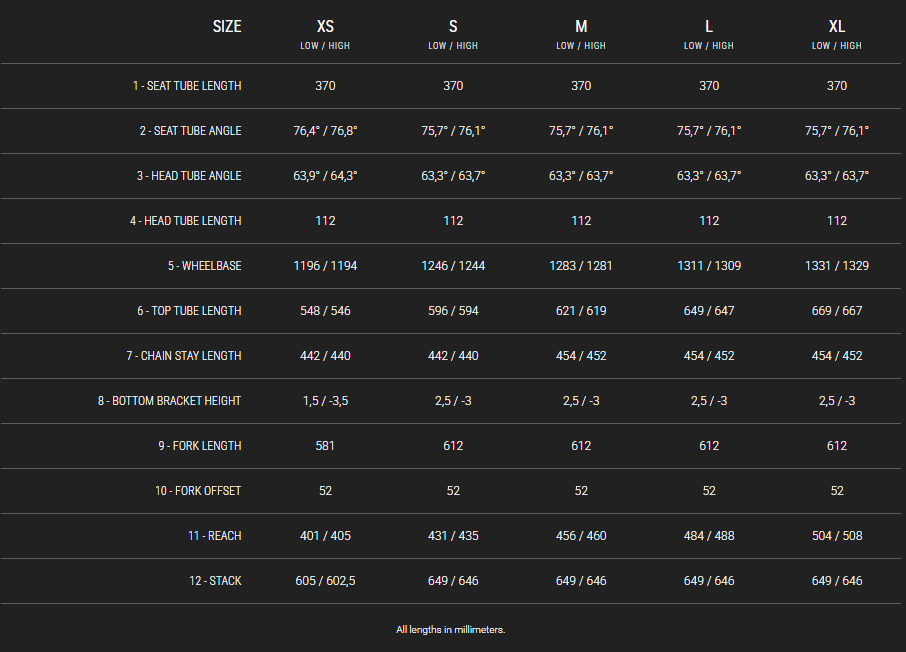
Task: Select the Fork Offset row label
Action: coord(198,491)
